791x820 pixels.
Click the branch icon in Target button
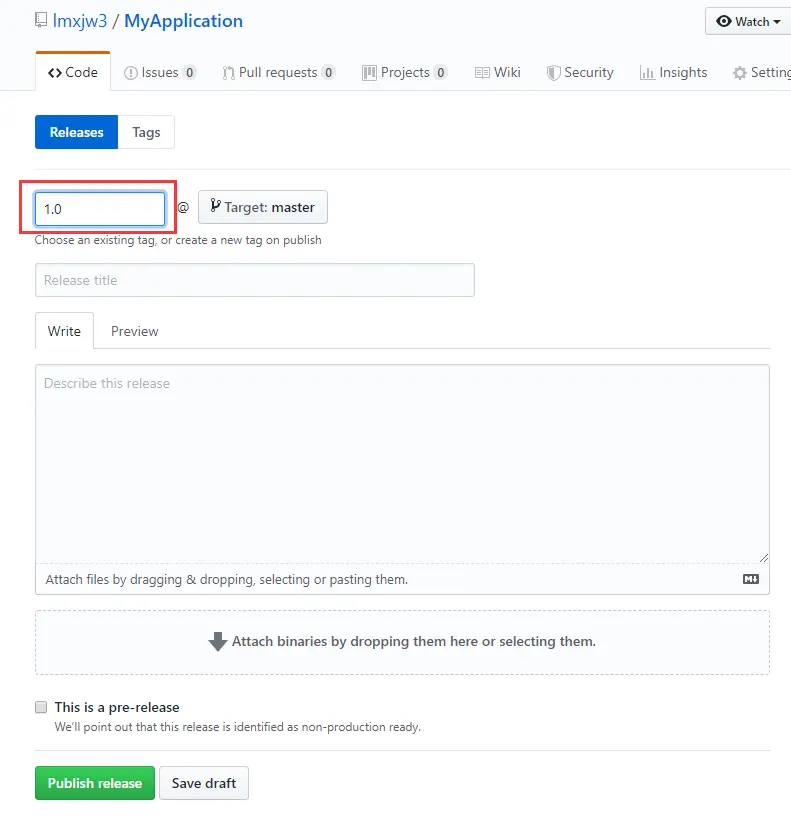tap(215, 206)
